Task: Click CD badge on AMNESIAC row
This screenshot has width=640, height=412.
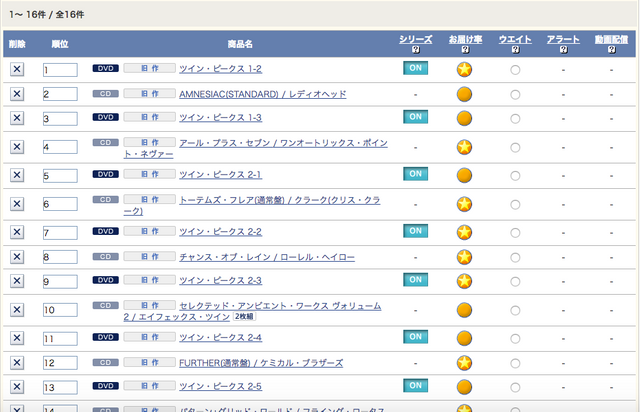Action: click(x=106, y=94)
